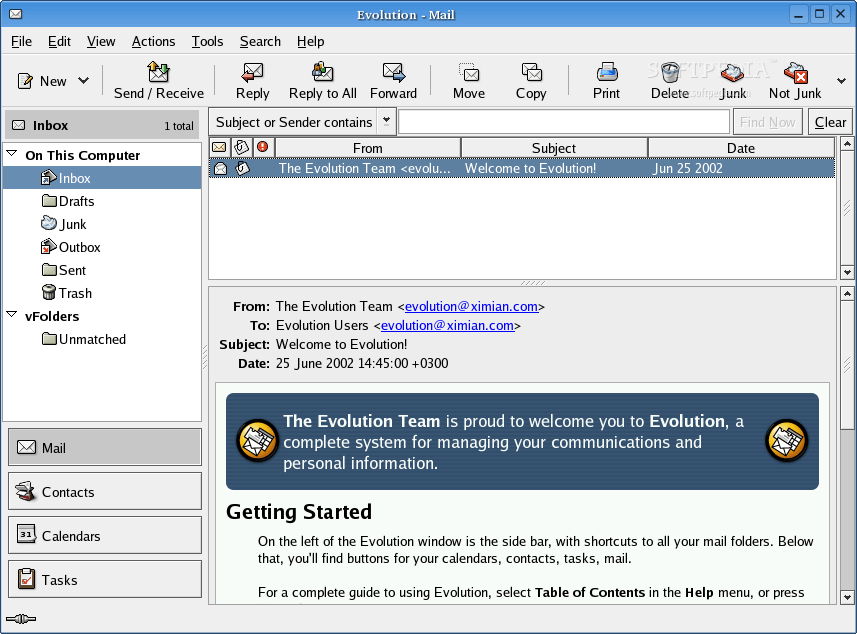Open the Subject or Sender contains dropdown
This screenshot has height=634, width=857.
click(x=387, y=122)
